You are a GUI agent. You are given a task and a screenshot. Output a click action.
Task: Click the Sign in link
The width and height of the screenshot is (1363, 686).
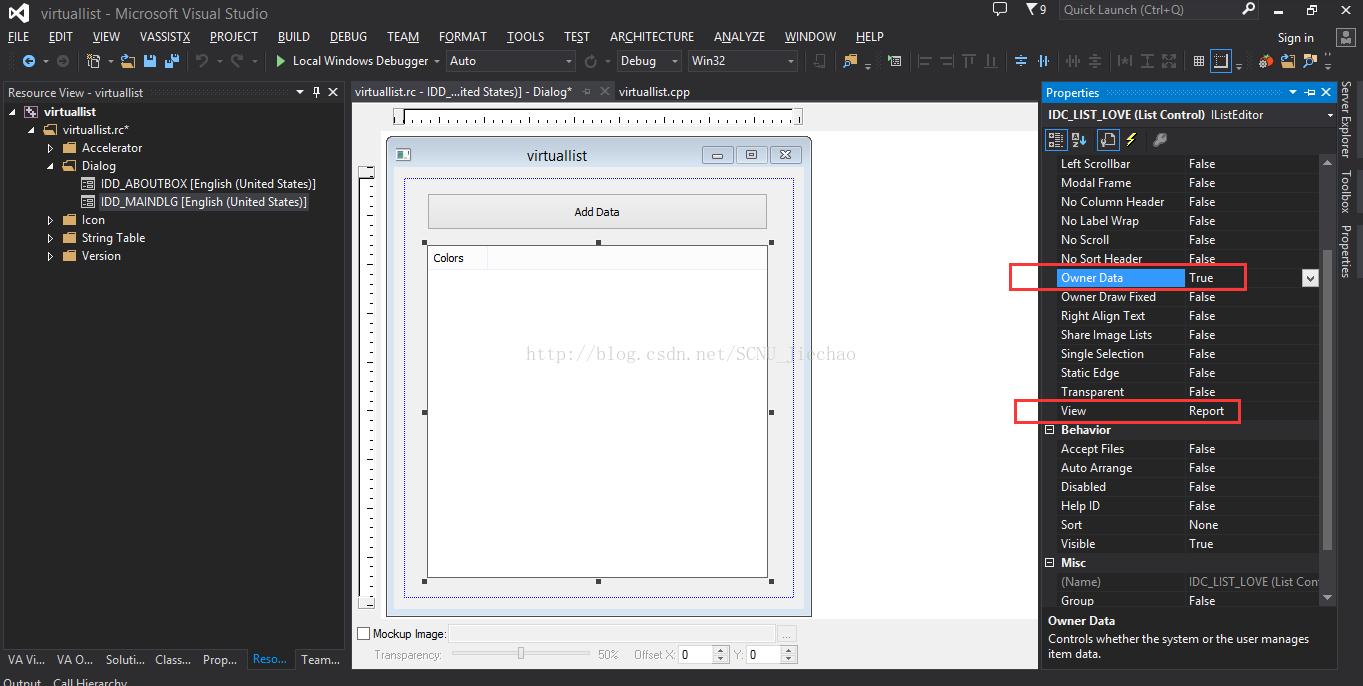(x=1296, y=38)
